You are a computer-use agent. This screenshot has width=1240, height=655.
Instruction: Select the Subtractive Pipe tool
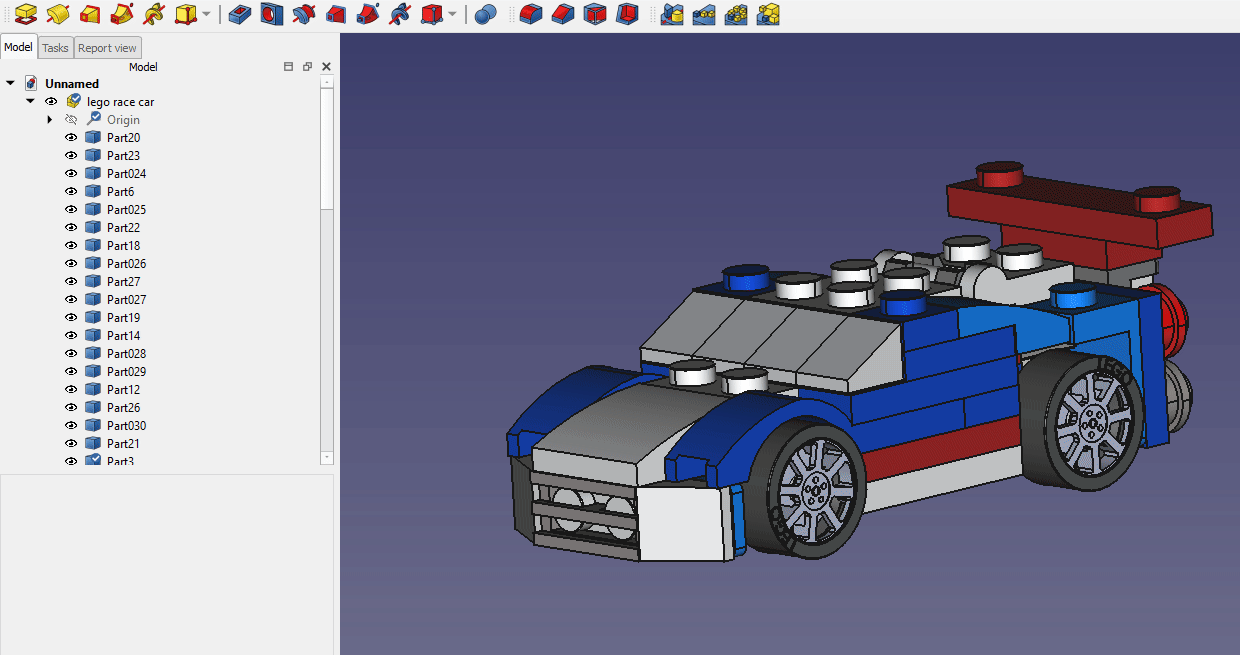tap(368, 14)
